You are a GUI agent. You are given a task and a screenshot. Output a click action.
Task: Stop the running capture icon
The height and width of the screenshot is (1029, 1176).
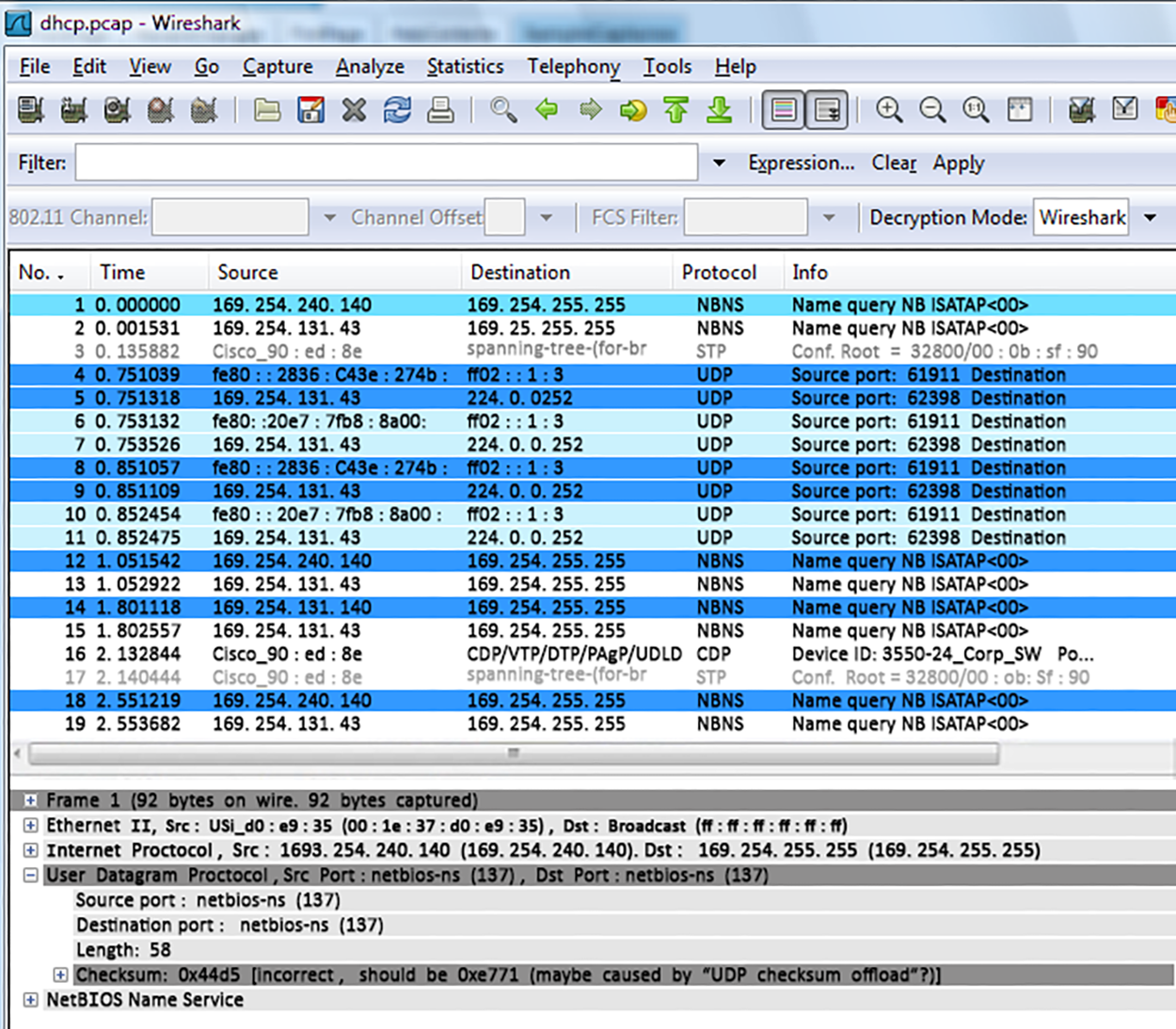click(160, 110)
